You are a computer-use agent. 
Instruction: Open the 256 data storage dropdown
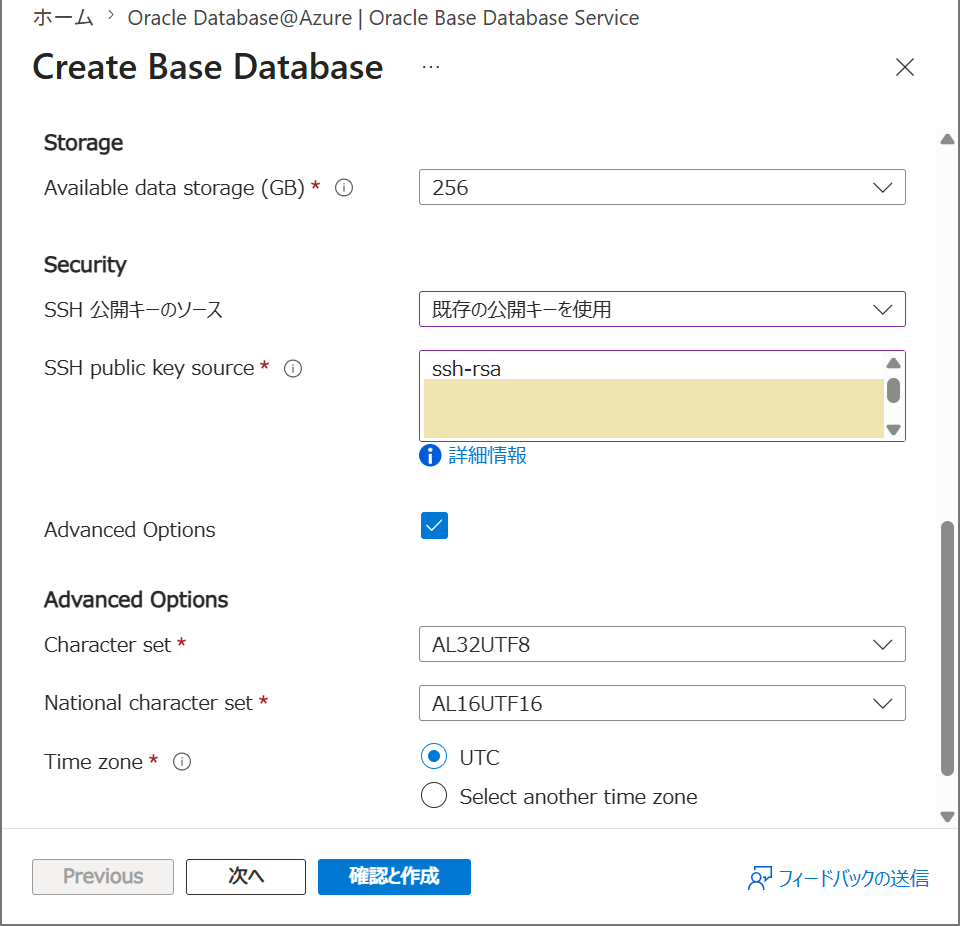(662, 187)
